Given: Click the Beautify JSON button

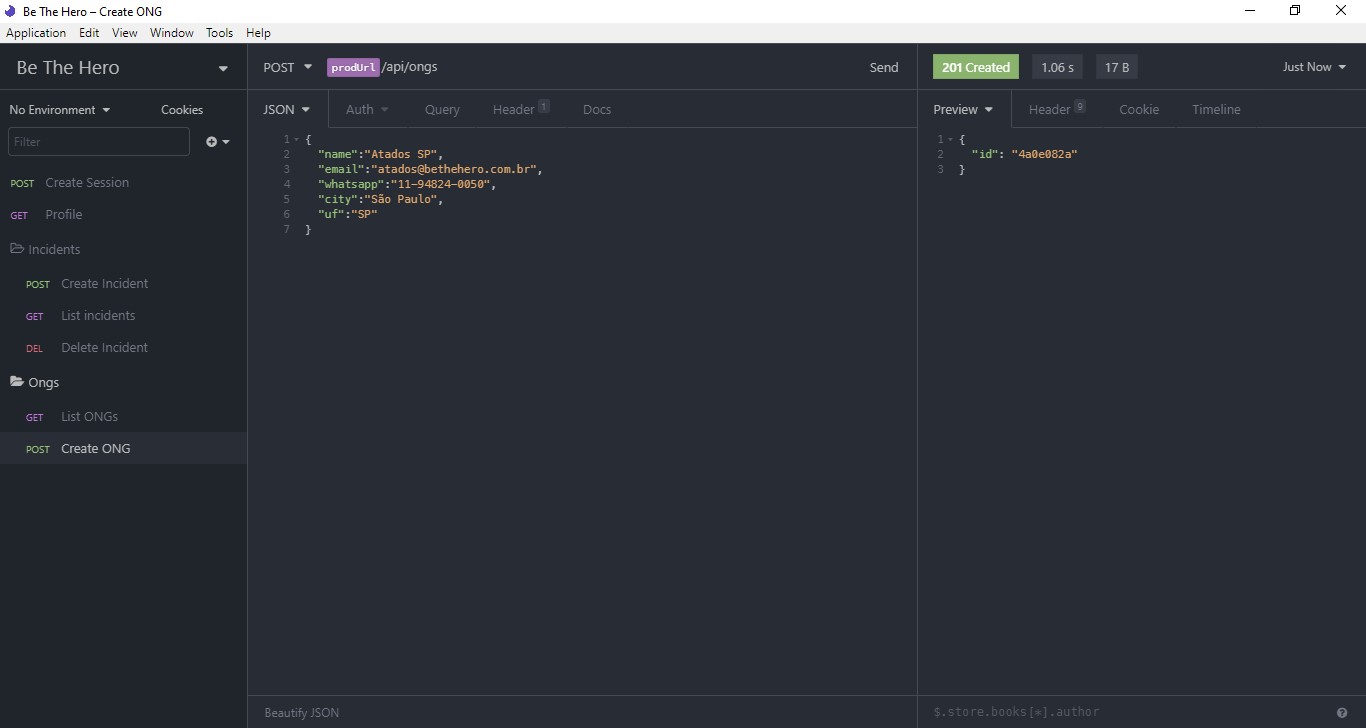Looking at the screenshot, I should coord(301,713).
